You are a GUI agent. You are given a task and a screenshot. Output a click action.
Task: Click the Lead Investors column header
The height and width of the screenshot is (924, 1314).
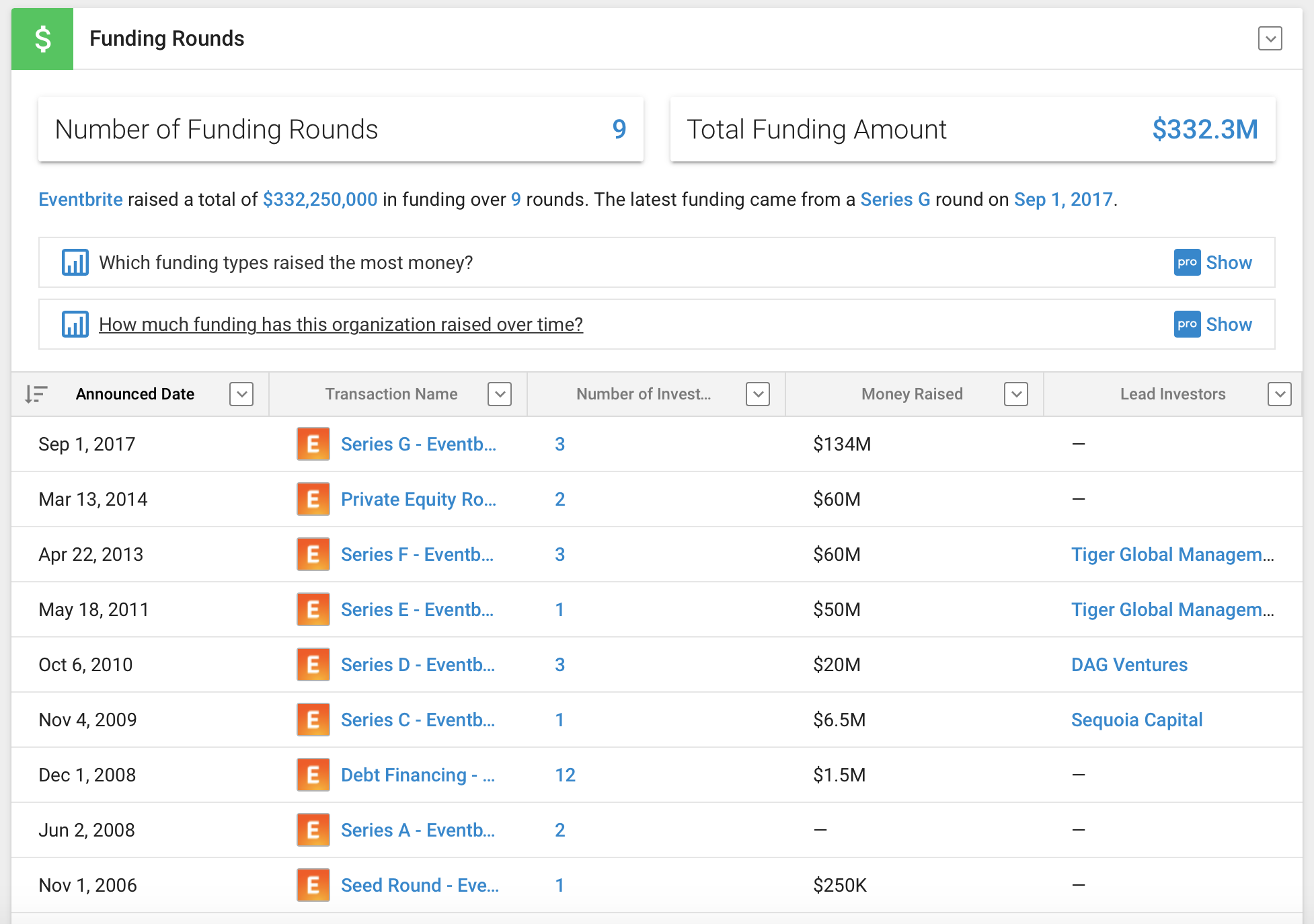(1173, 394)
